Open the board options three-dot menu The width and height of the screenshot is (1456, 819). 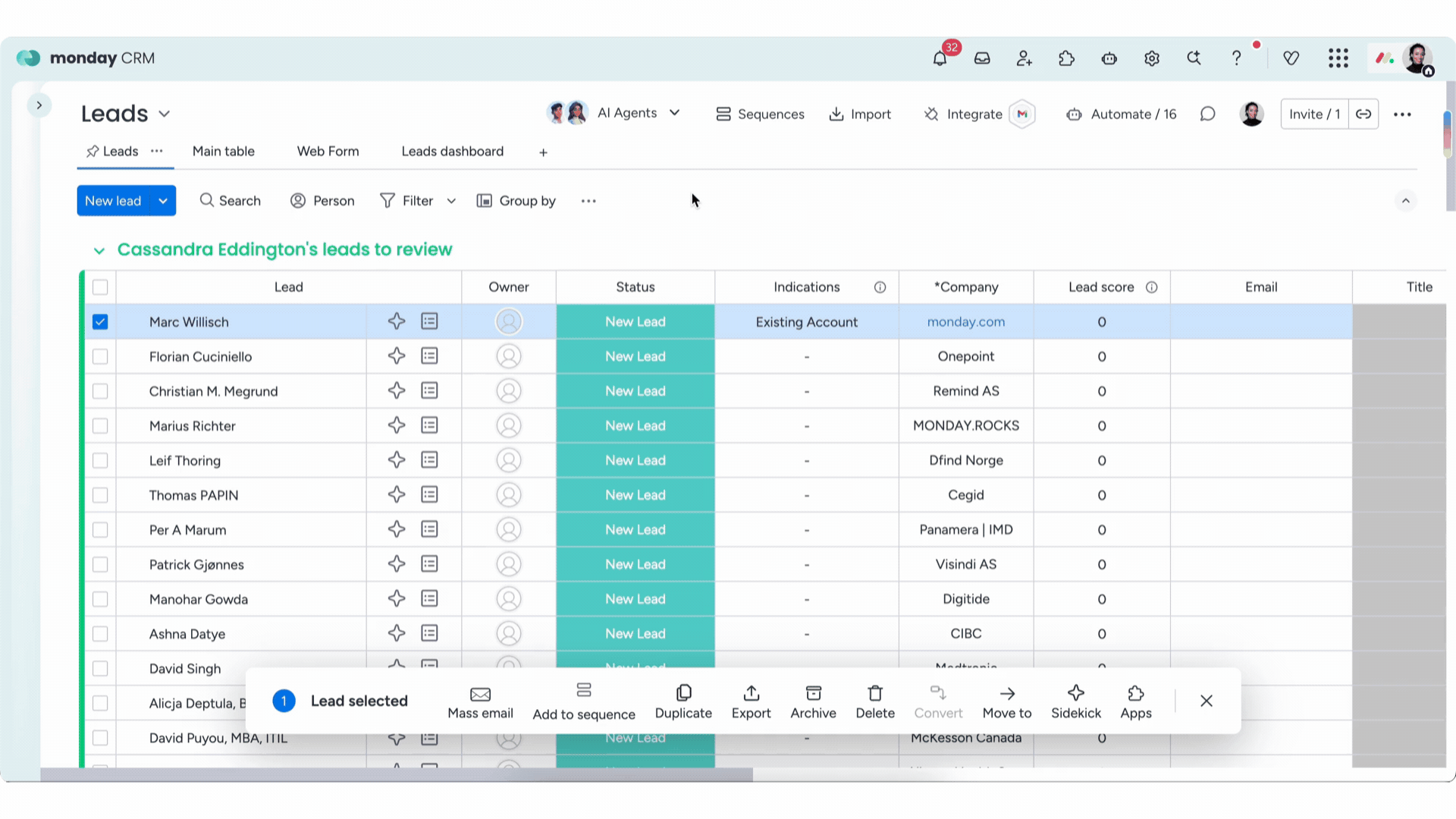pyautogui.click(x=1402, y=115)
